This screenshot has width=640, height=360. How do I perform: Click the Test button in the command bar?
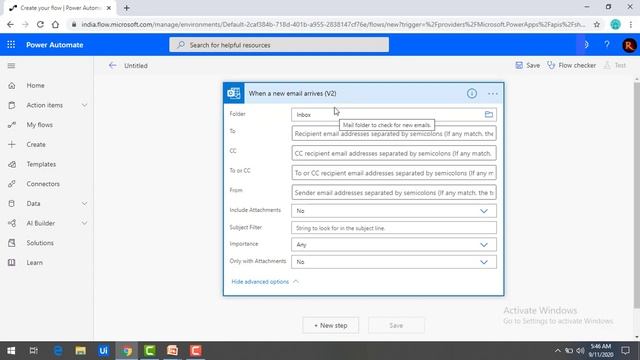[x=615, y=65]
